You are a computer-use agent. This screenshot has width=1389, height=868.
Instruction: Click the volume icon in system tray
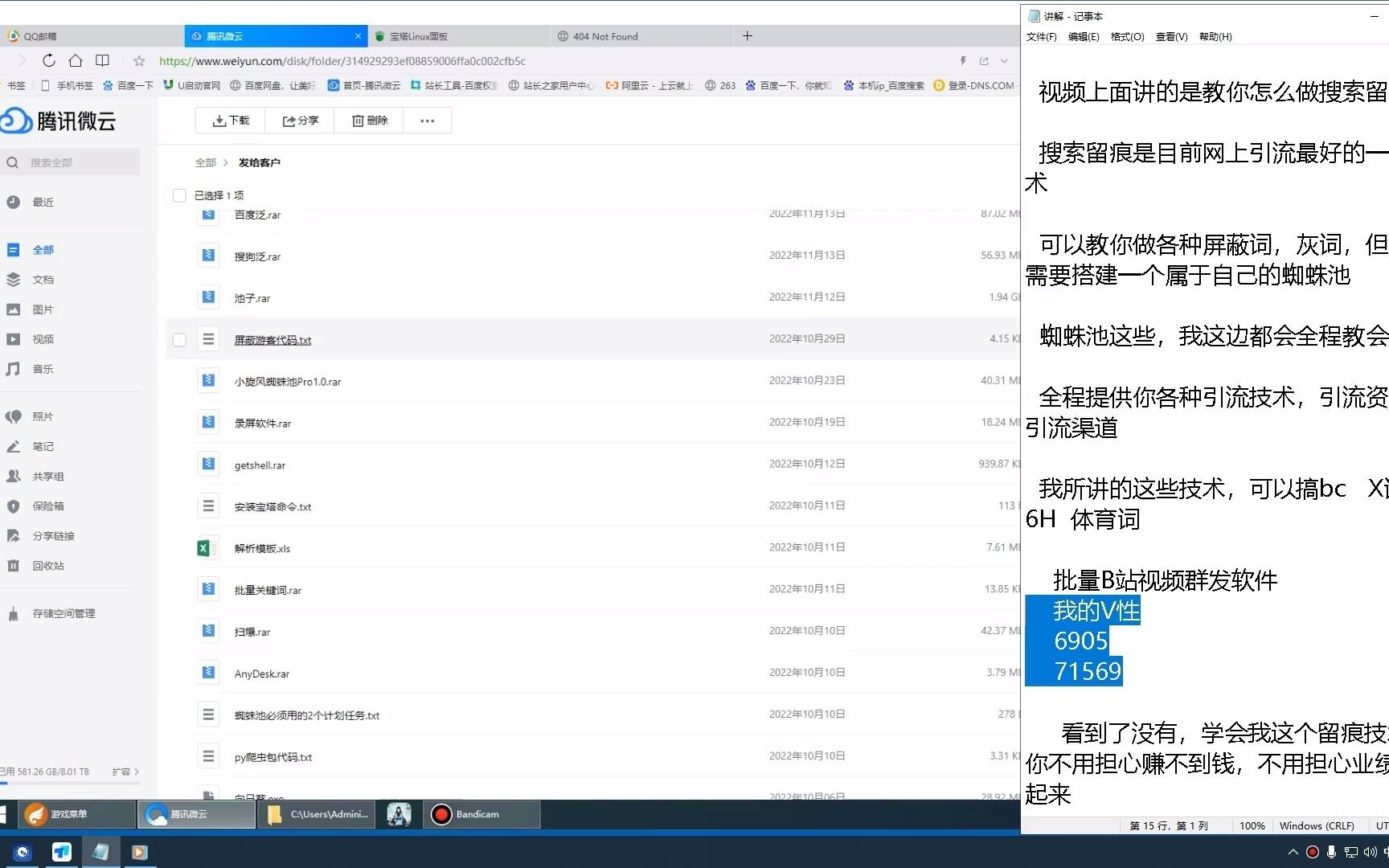tap(1370, 852)
